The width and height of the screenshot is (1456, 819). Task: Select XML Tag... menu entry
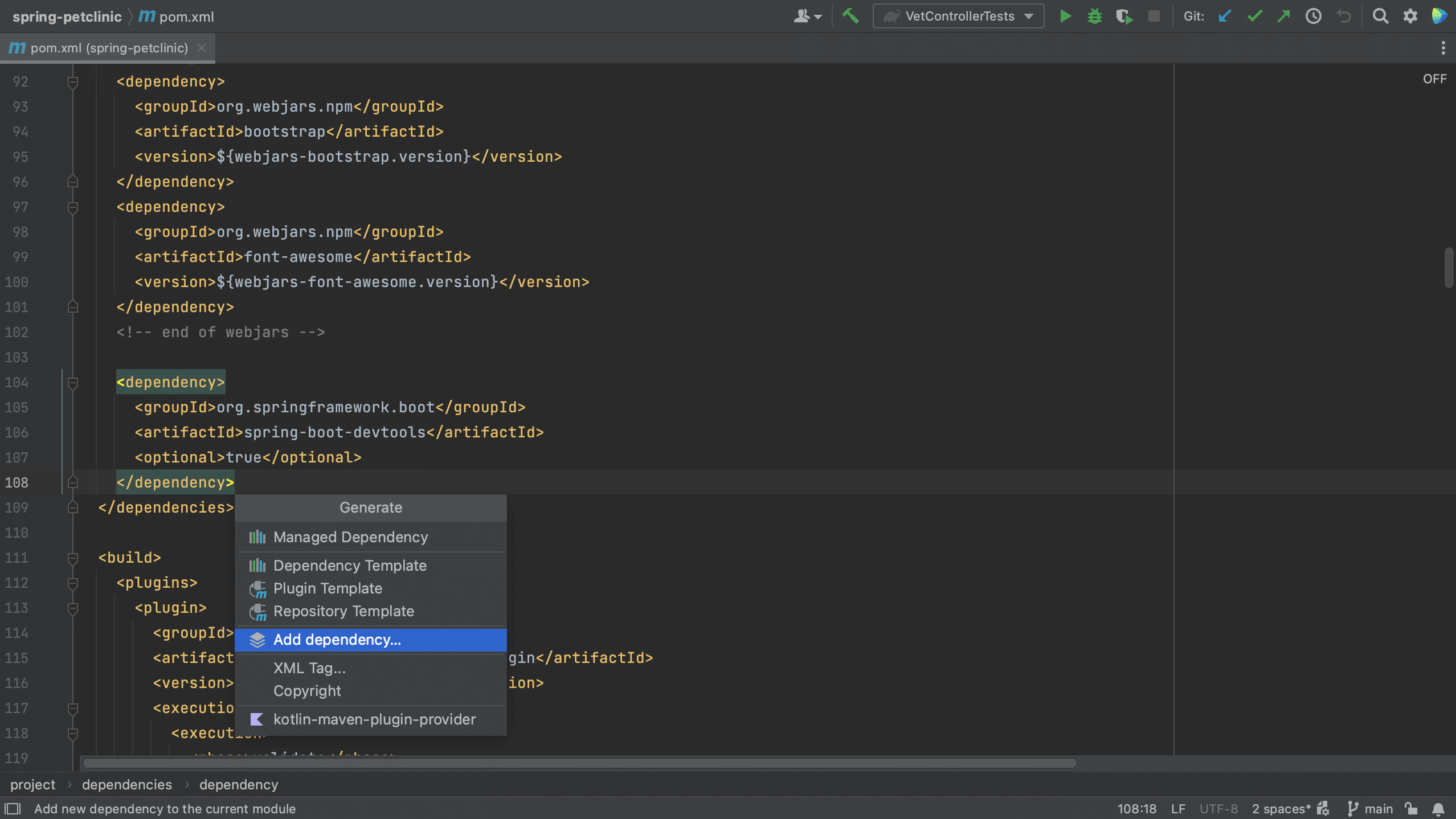coord(370,668)
